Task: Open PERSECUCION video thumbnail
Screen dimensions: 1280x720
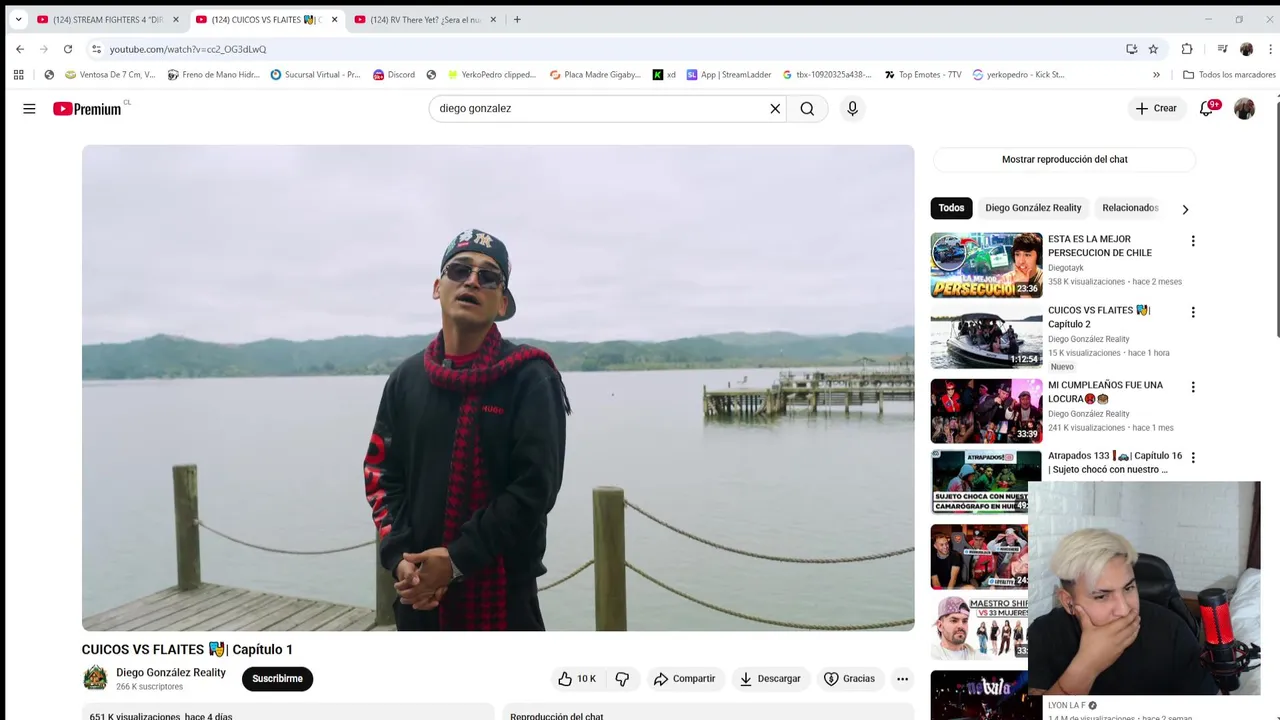Action: click(x=986, y=265)
